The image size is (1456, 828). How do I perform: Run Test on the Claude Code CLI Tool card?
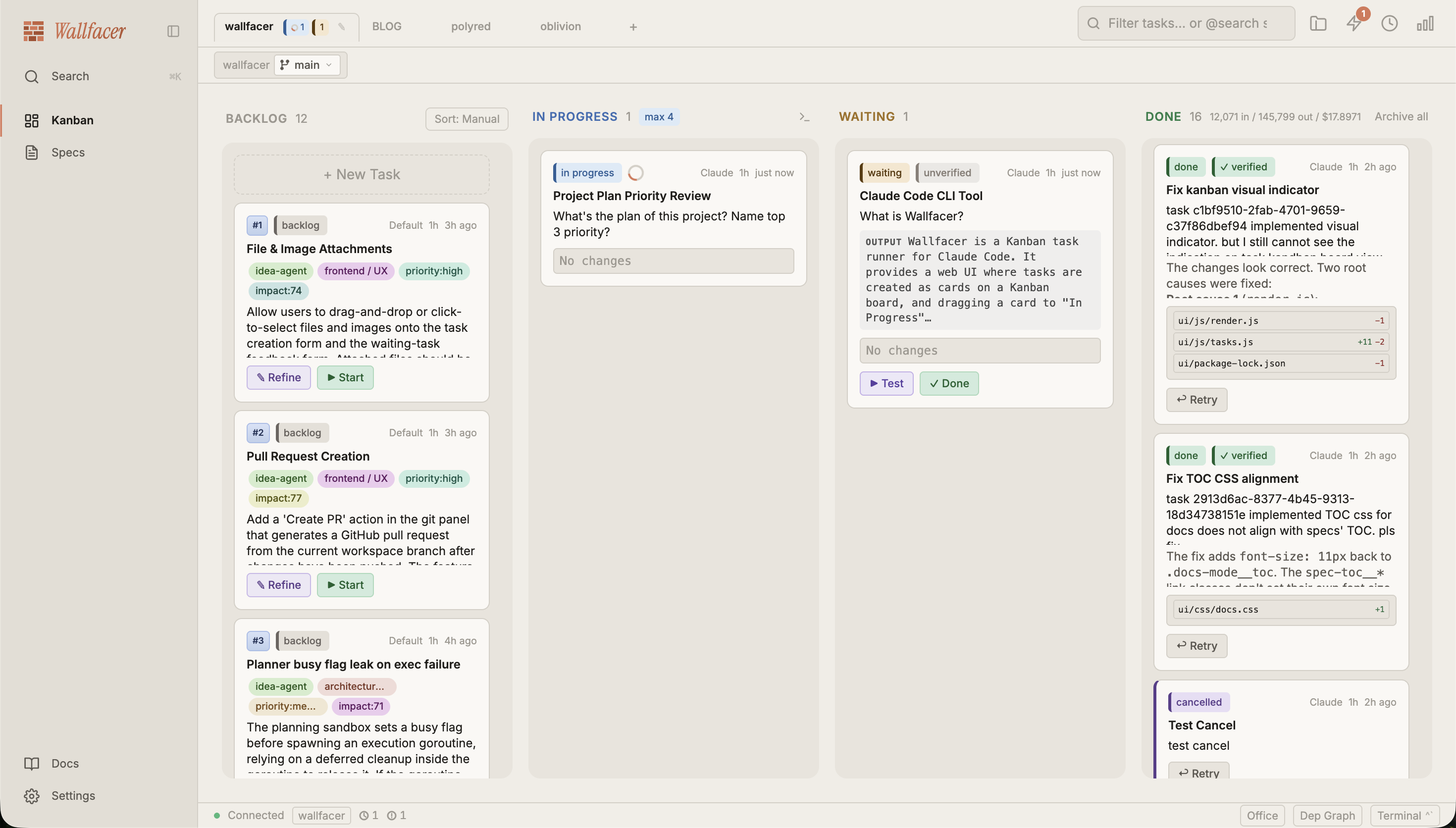(x=886, y=383)
